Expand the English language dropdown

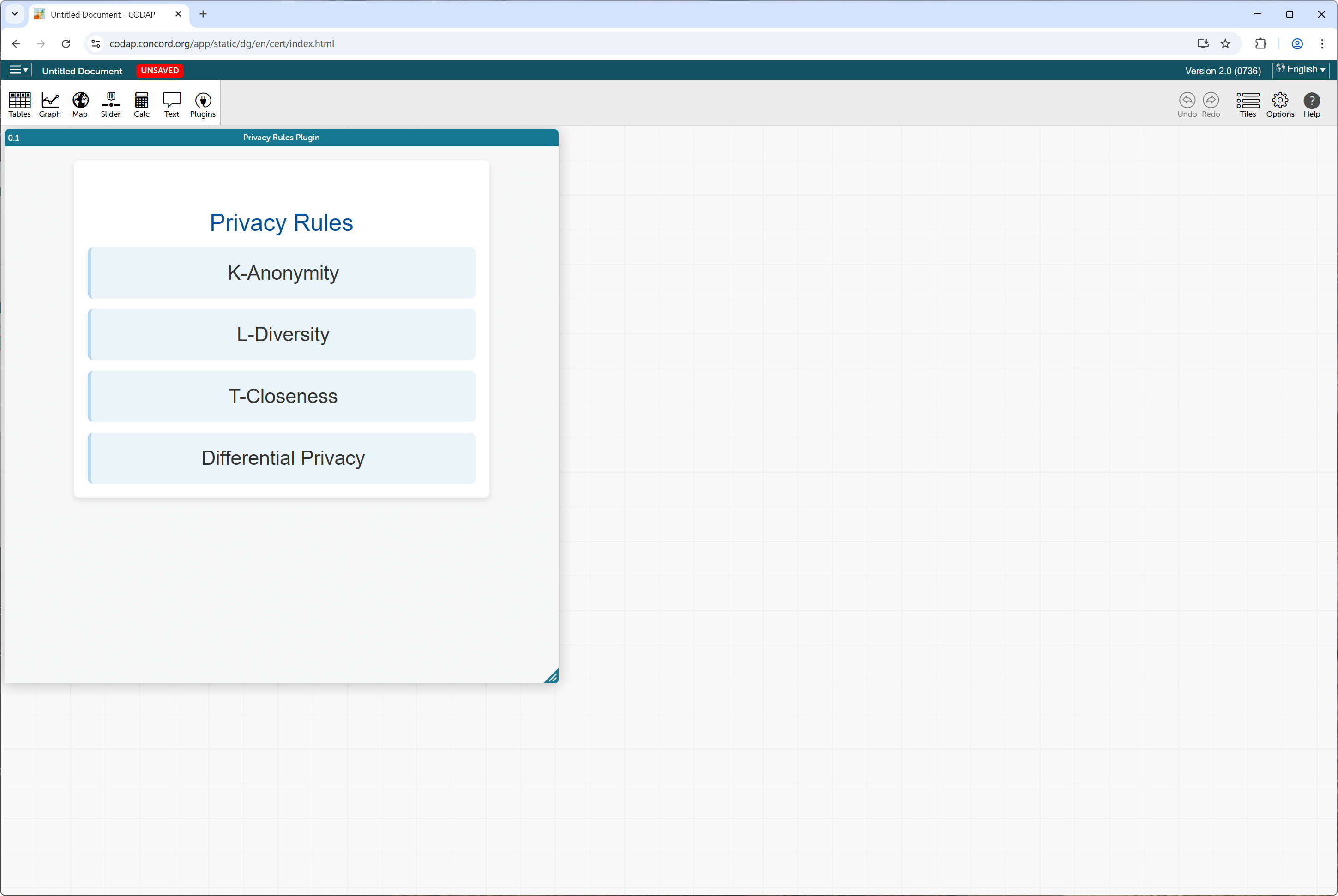[1300, 70]
